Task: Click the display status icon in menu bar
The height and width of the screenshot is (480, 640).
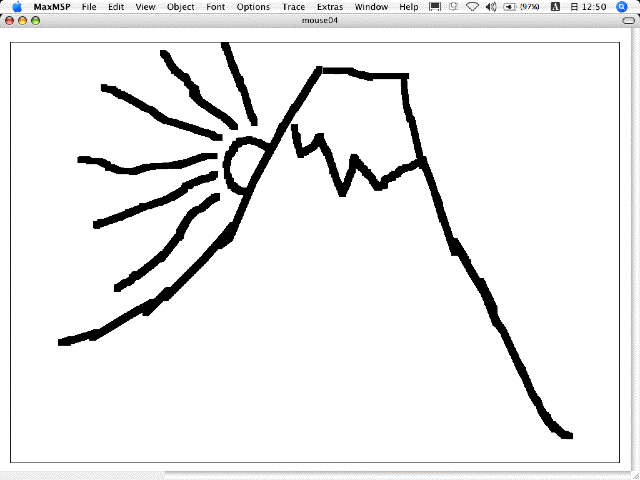Action: click(435, 7)
